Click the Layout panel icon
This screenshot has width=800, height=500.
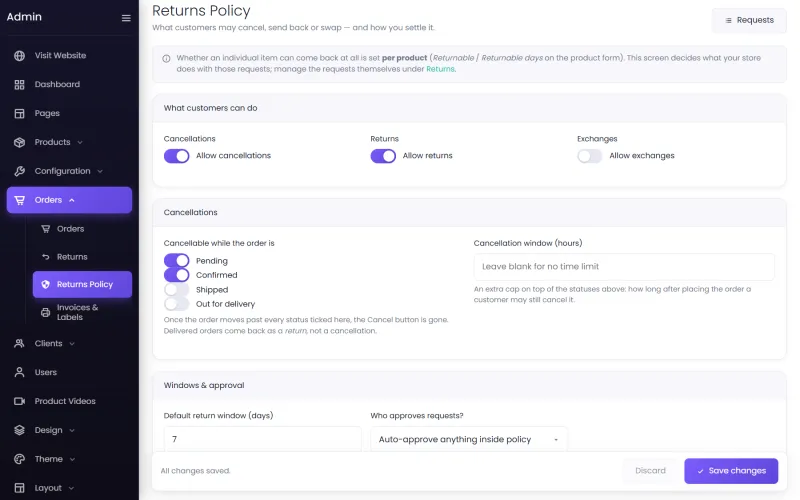pyautogui.click(x=19, y=488)
